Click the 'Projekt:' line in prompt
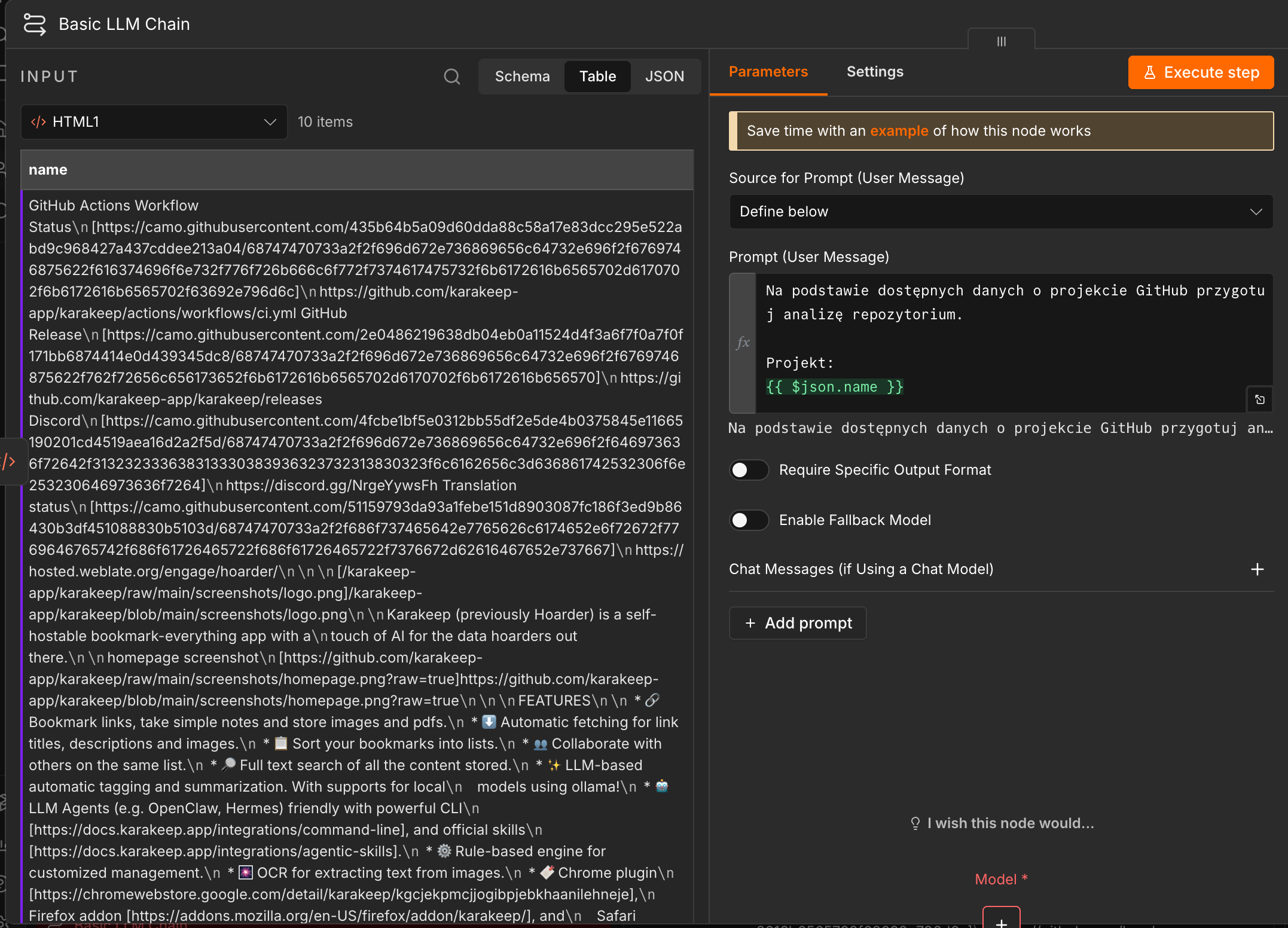 click(x=799, y=363)
